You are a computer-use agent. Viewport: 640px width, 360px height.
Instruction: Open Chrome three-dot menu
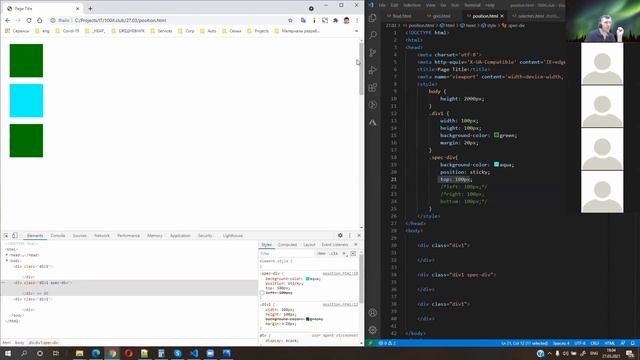coord(357,20)
